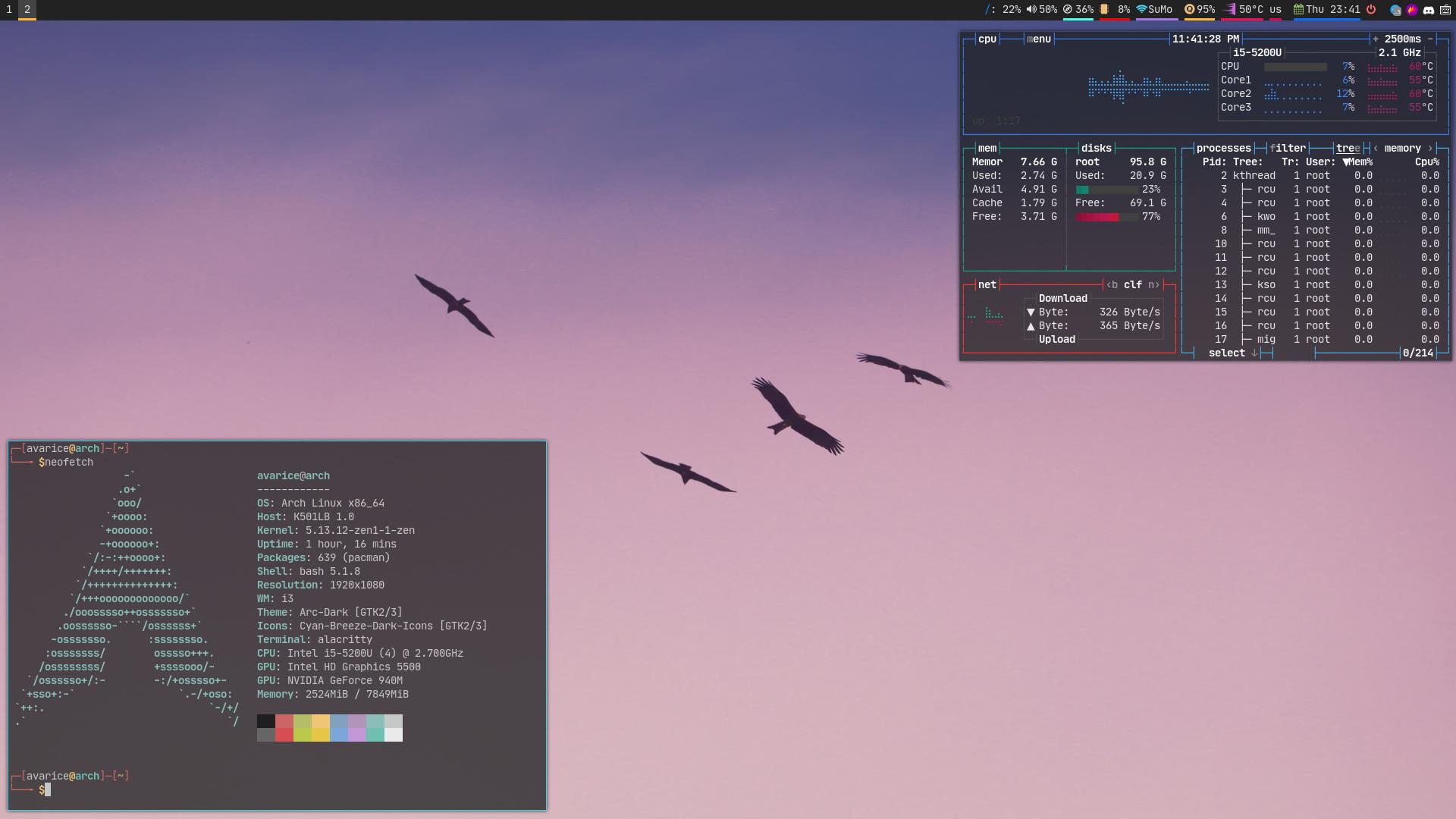Click the download arrow in net panel
1456x819 pixels.
click(x=1031, y=312)
